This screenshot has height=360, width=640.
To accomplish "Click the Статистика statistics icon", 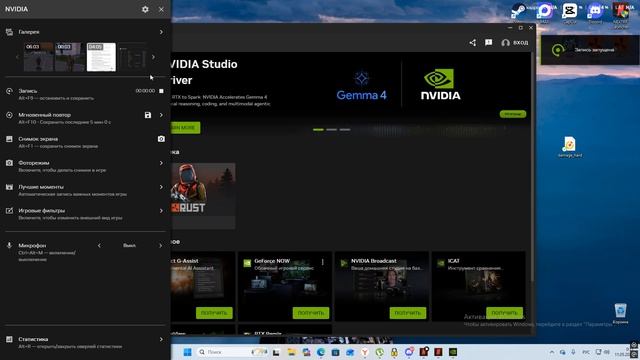I will tap(9, 339).
